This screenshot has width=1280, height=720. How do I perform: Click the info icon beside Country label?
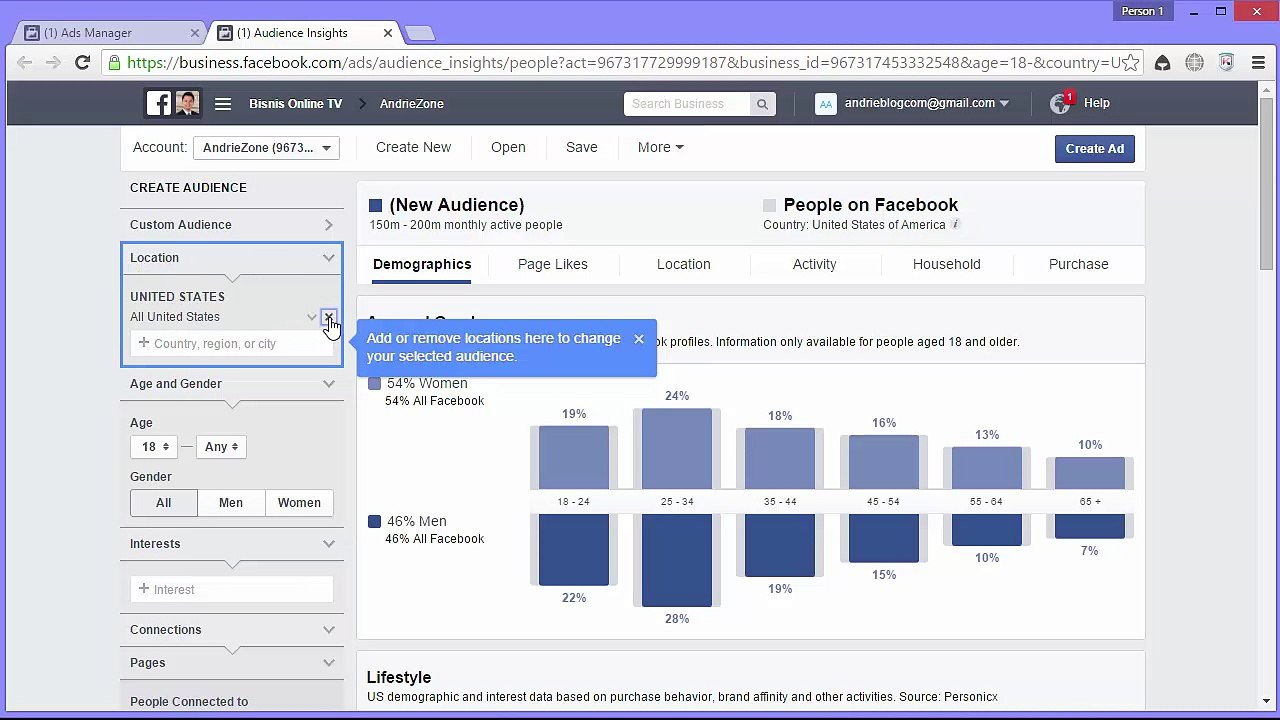tap(955, 224)
